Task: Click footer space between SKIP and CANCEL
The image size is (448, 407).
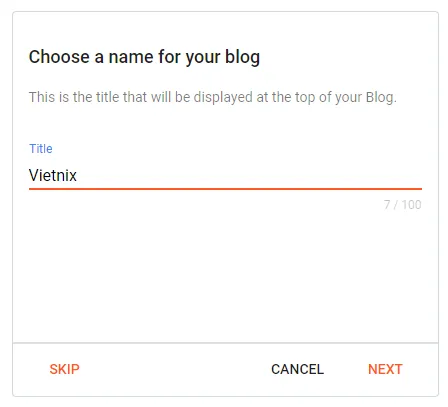Action: click(x=175, y=369)
